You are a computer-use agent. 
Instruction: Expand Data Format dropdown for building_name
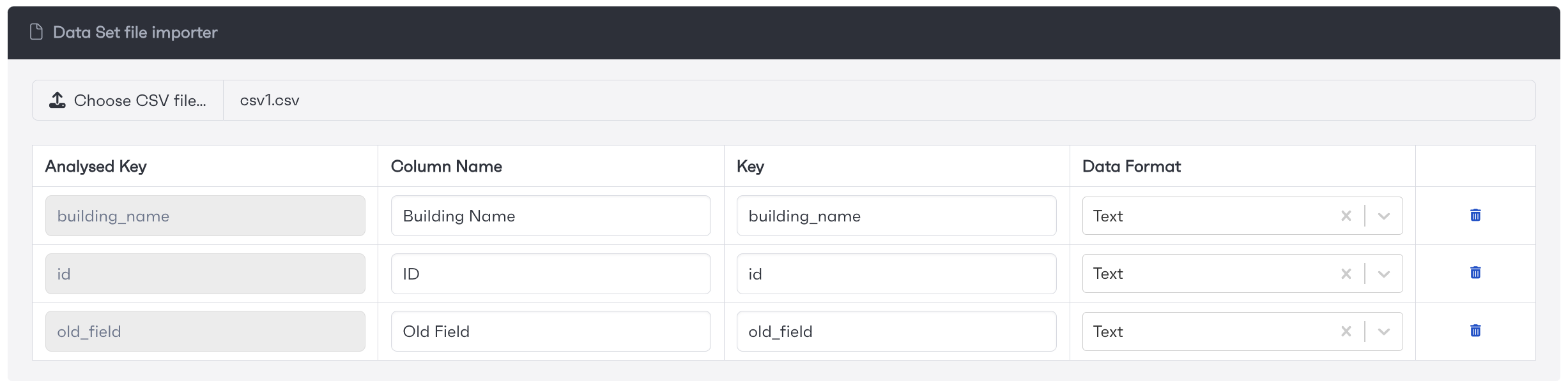coord(1384,216)
